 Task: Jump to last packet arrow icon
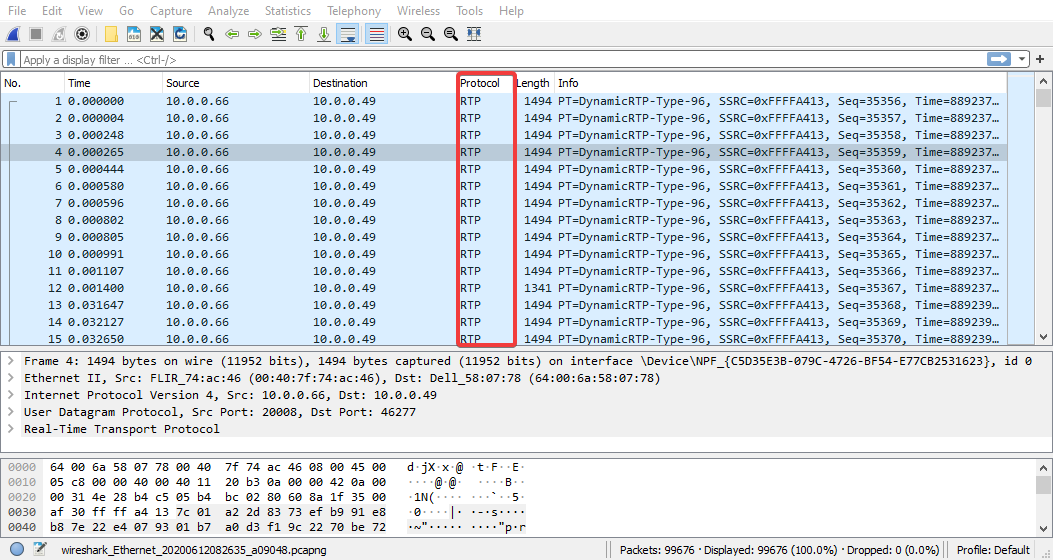click(324, 34)
